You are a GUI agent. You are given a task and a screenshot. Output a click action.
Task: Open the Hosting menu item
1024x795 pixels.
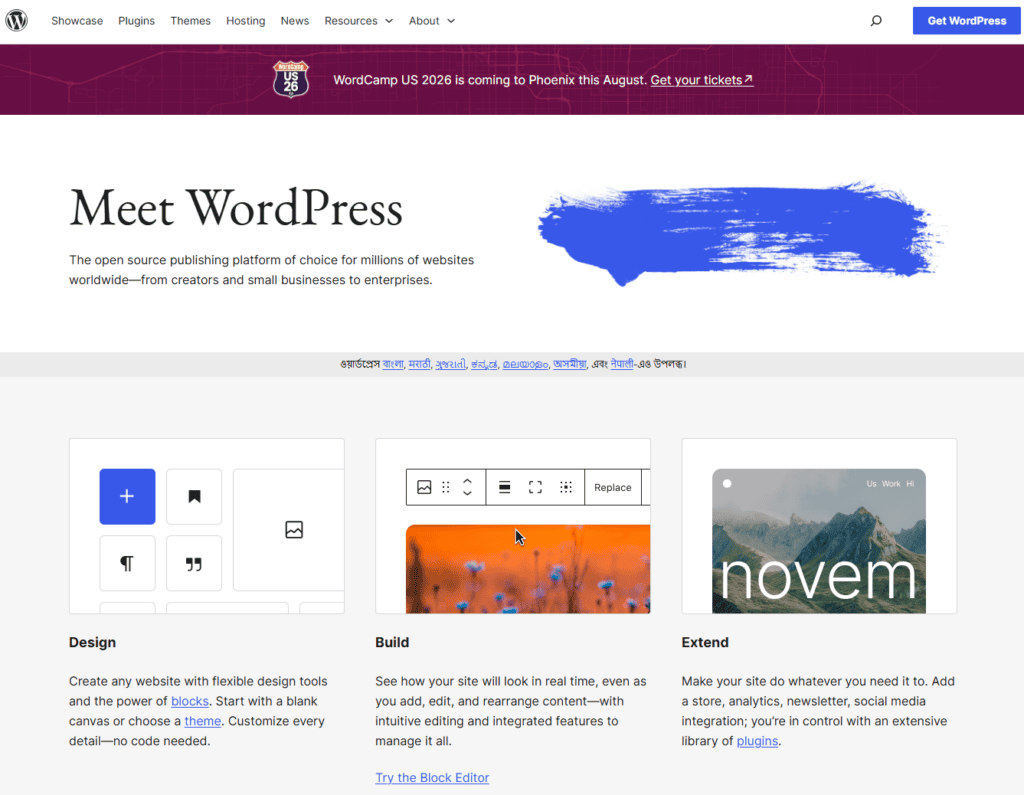pos(246,21)
